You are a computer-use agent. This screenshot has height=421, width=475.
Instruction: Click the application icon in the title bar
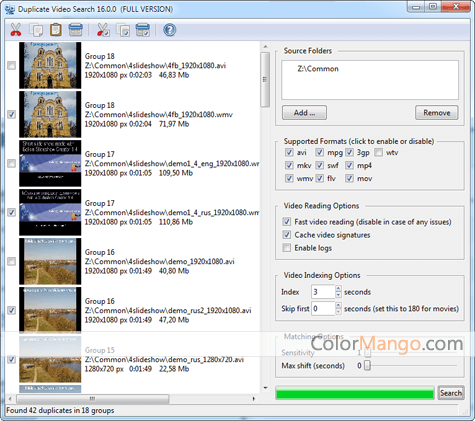point(10,9)
